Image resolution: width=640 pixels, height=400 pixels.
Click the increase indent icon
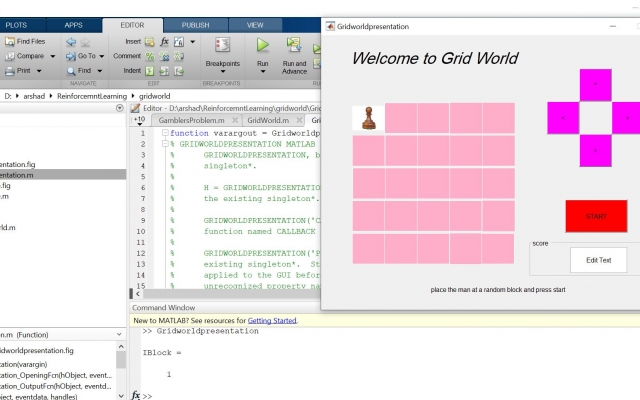164,71
